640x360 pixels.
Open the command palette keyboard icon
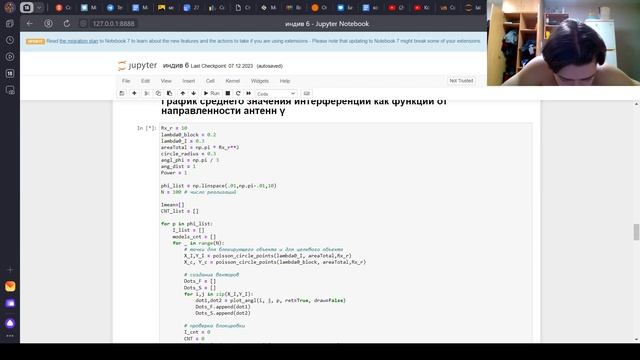[x=307, y=93]
